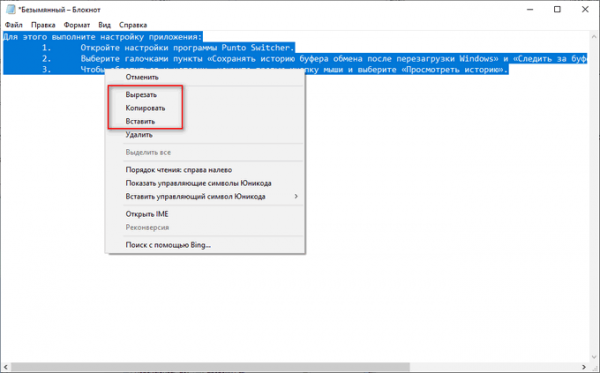This screenshot has height=373, width=600.
Task: Select Вставить from the context menu
Action: (205, 121)
